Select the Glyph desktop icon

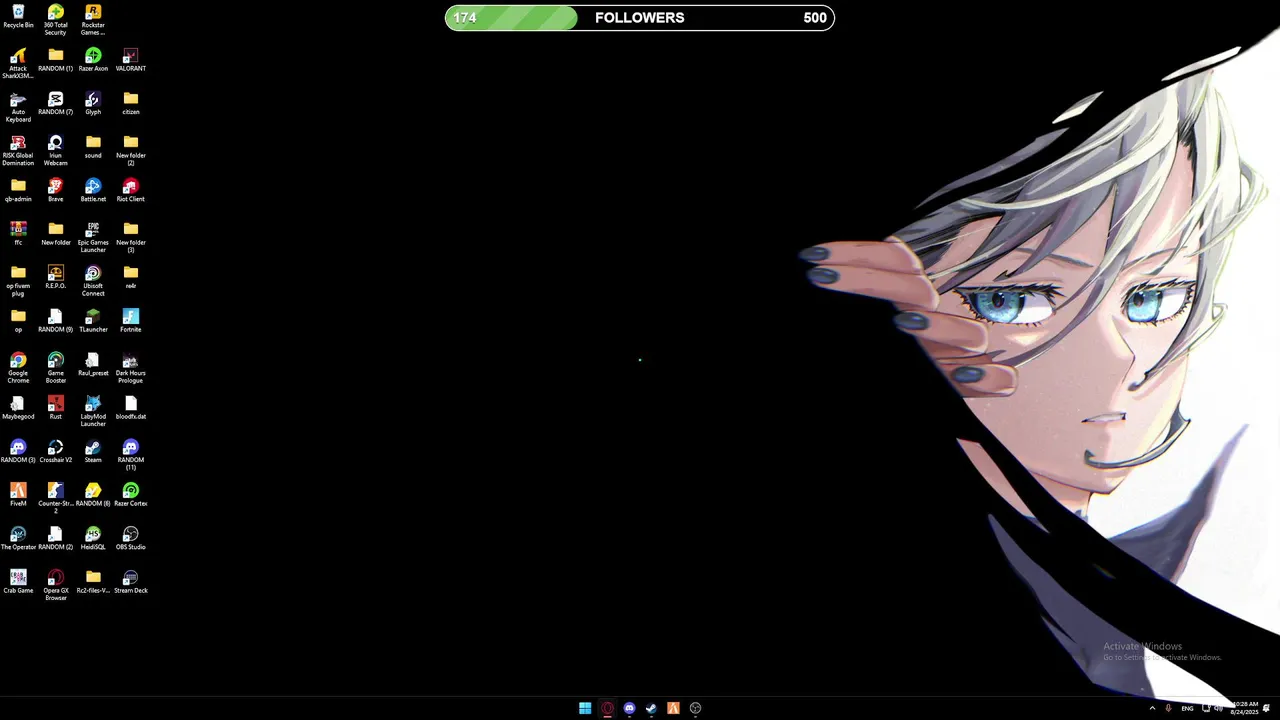coord(93,103)
